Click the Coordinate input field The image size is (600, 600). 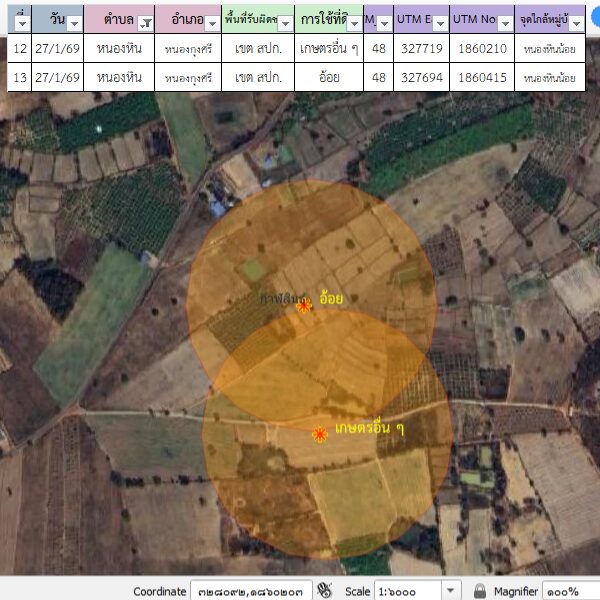(251, 591)
